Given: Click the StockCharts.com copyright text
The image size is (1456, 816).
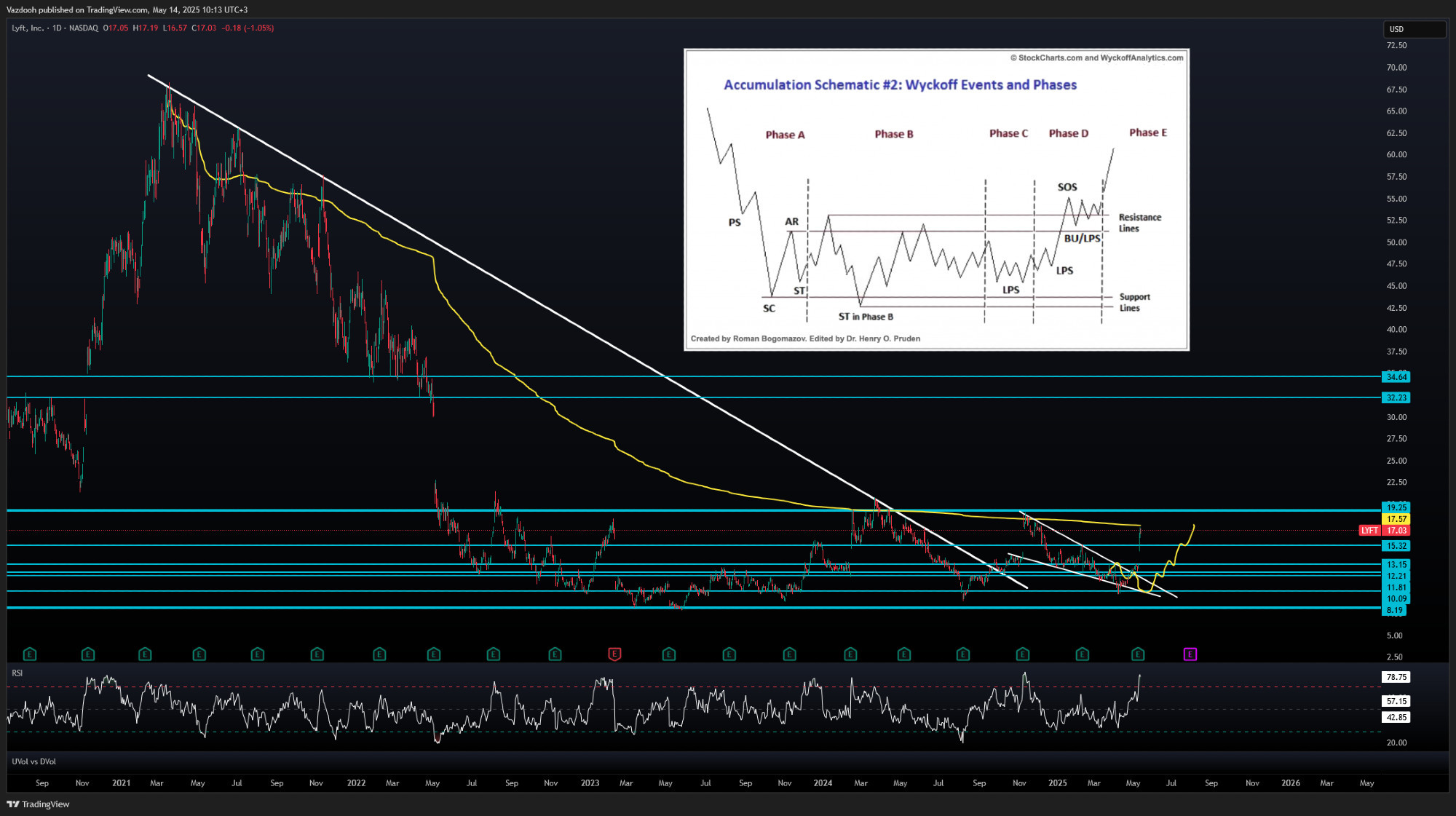Looking at the screenshot, I should pyautogui.click(x=1096, y=58).
